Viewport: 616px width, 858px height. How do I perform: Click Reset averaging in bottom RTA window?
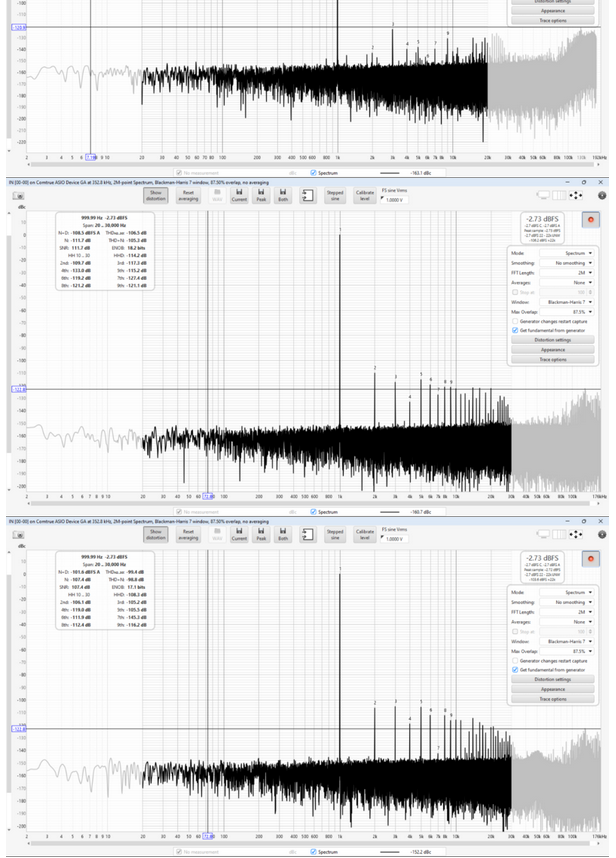(x=188, y=535)
